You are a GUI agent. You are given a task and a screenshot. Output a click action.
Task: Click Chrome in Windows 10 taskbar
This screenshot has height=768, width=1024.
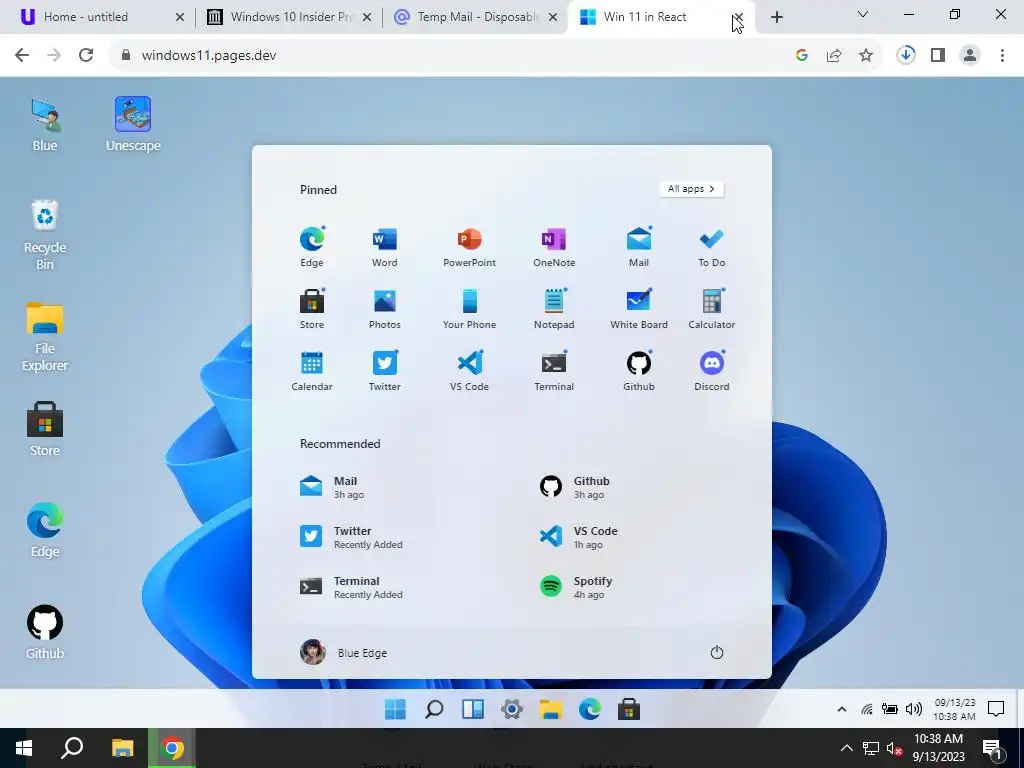click(172, 748)
